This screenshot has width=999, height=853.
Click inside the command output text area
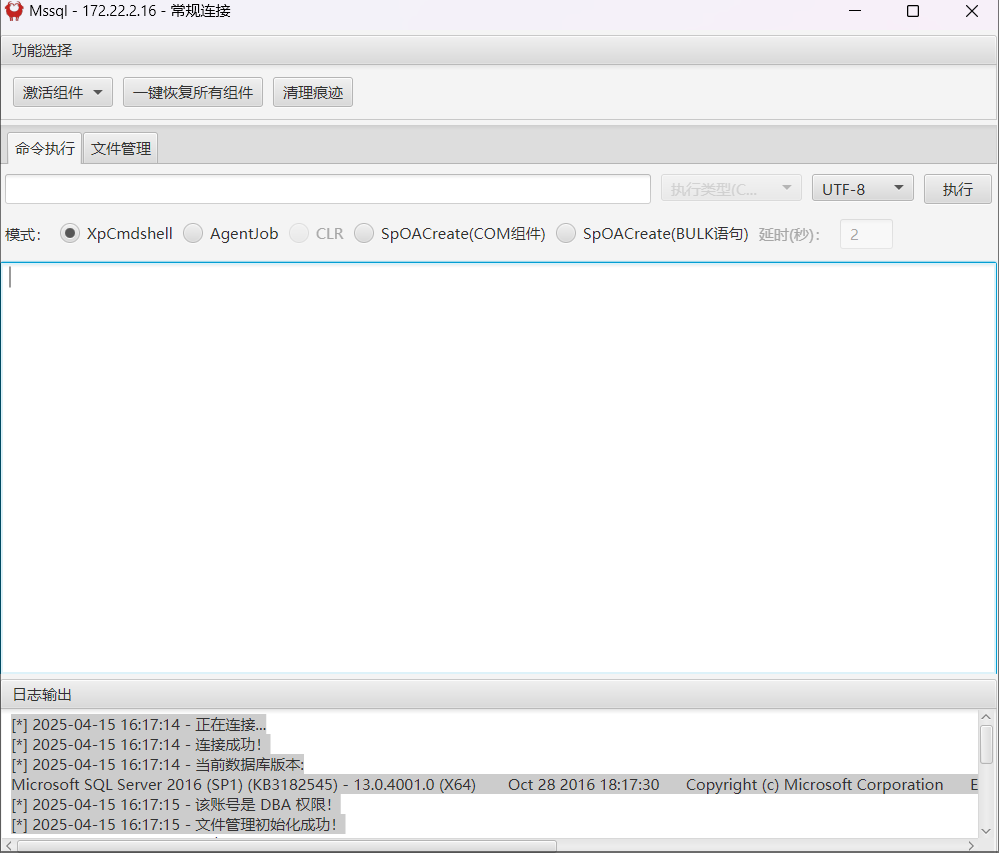click(498, 467)
